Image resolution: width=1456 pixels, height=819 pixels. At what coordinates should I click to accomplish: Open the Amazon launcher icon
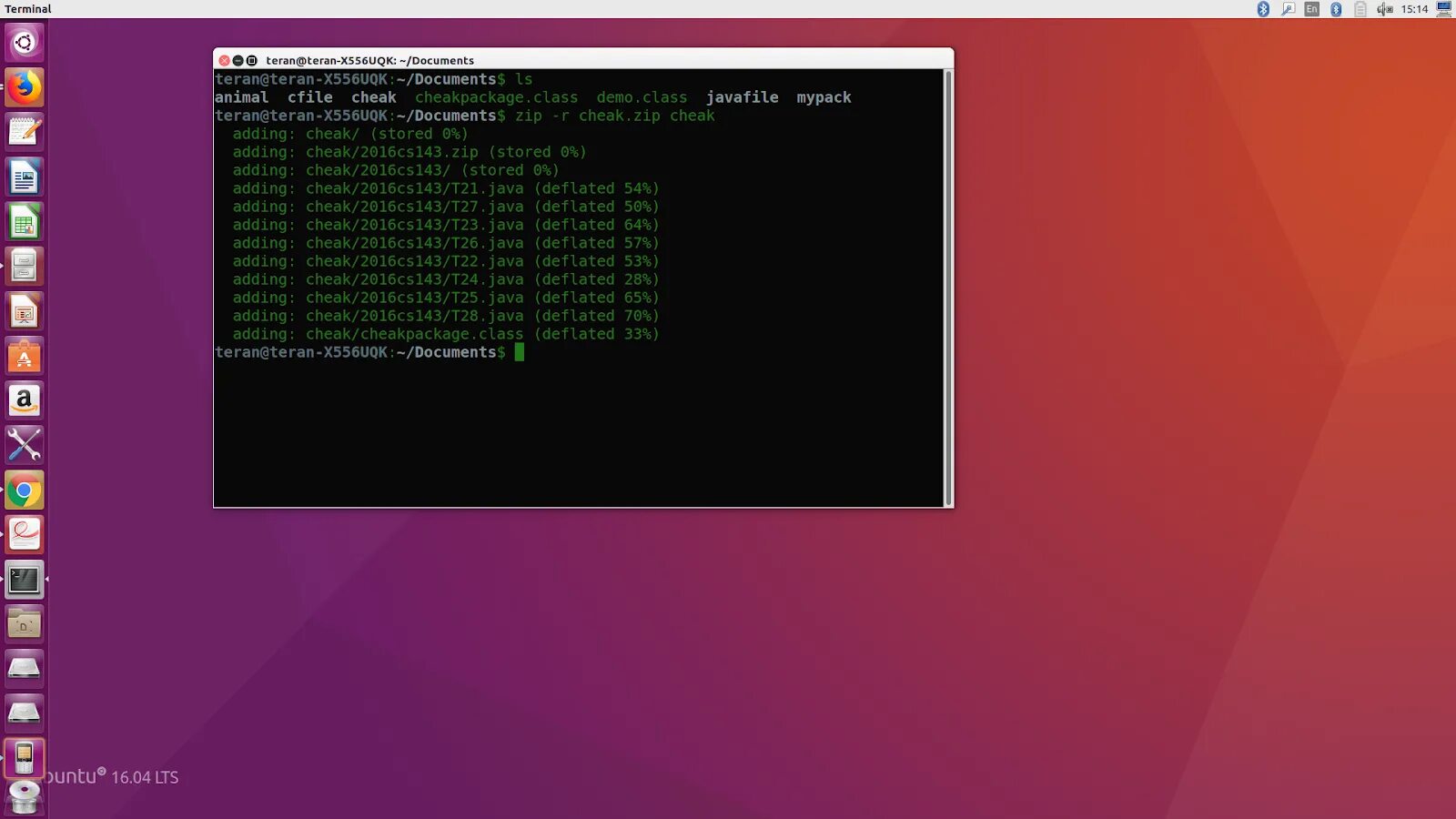coord(25,400)
